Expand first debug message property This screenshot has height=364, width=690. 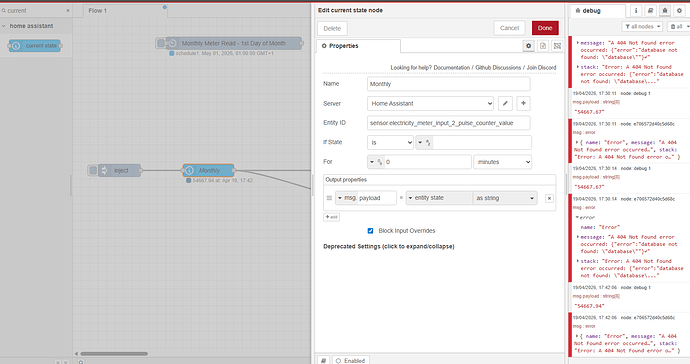click(x=578, y=43)
